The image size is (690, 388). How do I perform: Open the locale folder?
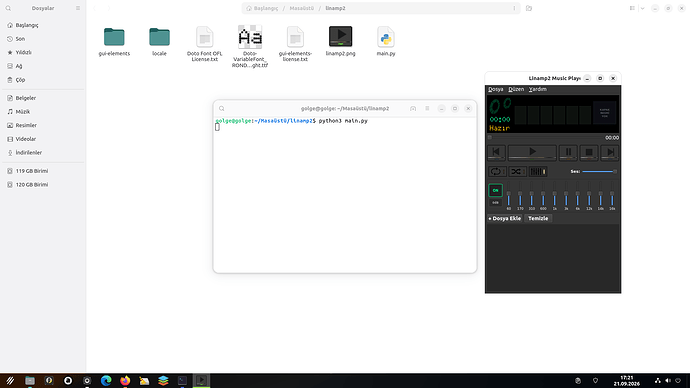(x=159, y=42)
